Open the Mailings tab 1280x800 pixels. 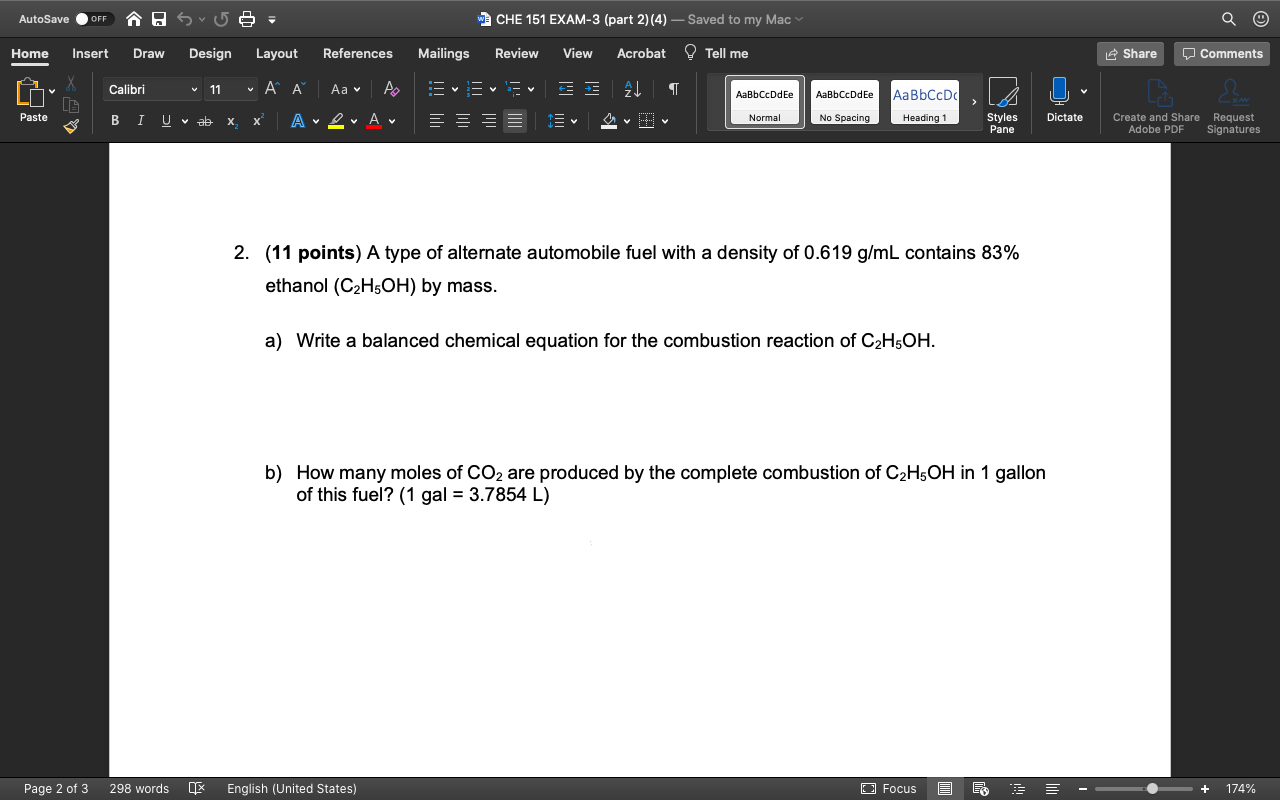[x=443, y=53]
